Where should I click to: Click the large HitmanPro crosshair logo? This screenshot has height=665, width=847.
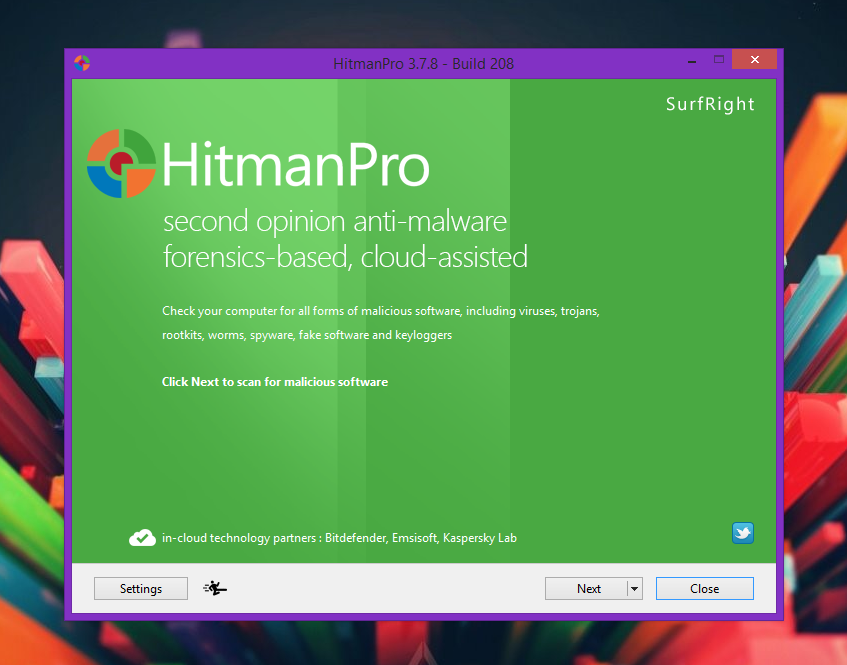[122, 163]
